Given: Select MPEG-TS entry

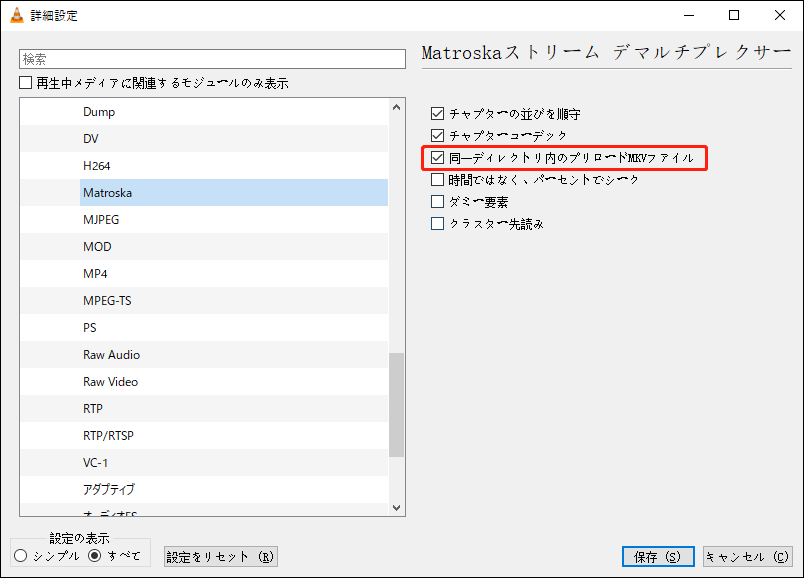Looking at the screenshot, I should pyautogui.click(x=204, y=301).
